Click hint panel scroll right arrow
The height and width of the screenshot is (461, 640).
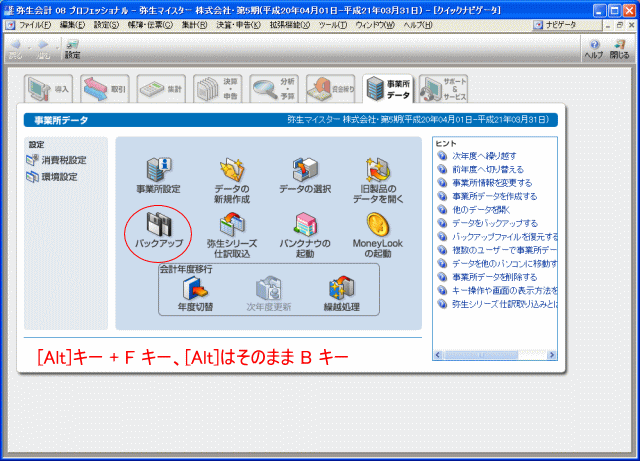point(552,355)
